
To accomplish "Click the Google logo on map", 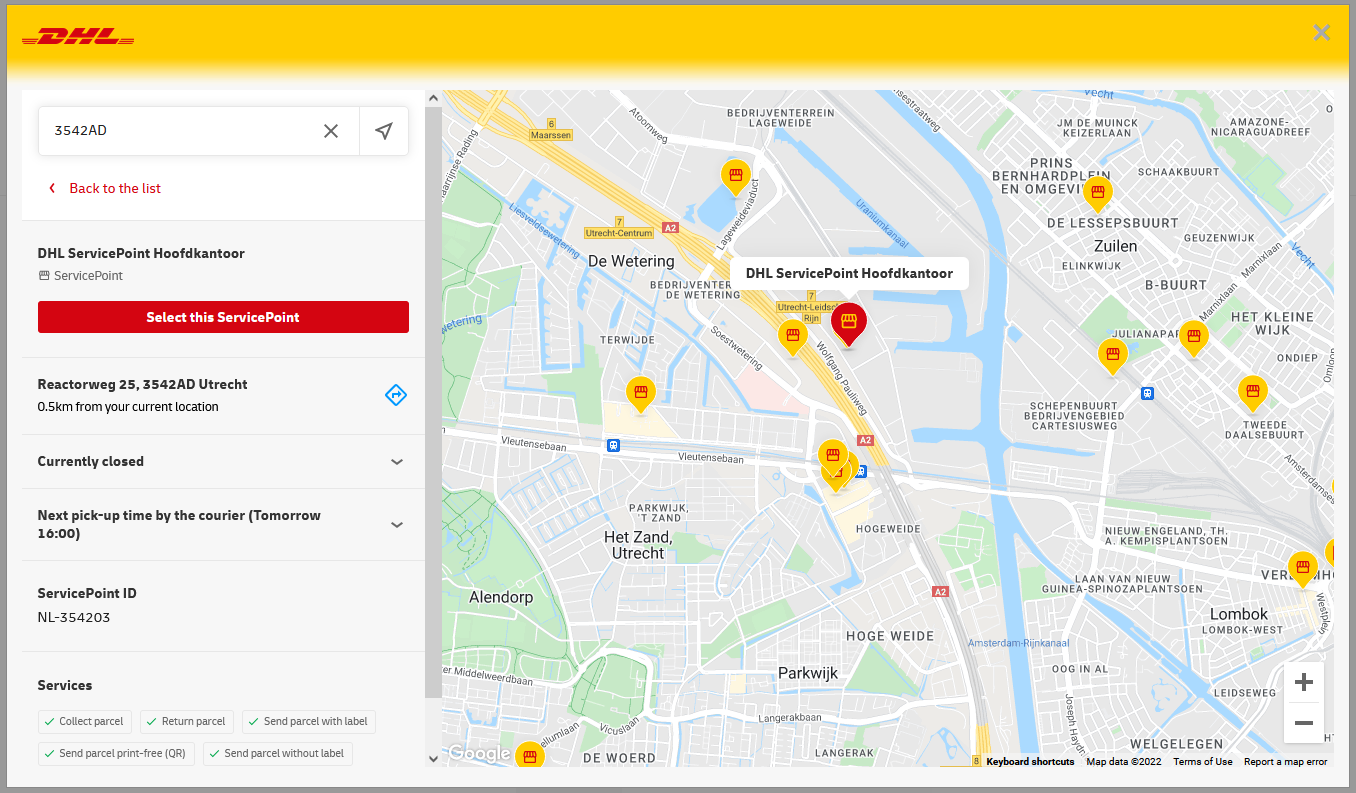I will click(x=479, y=754).
